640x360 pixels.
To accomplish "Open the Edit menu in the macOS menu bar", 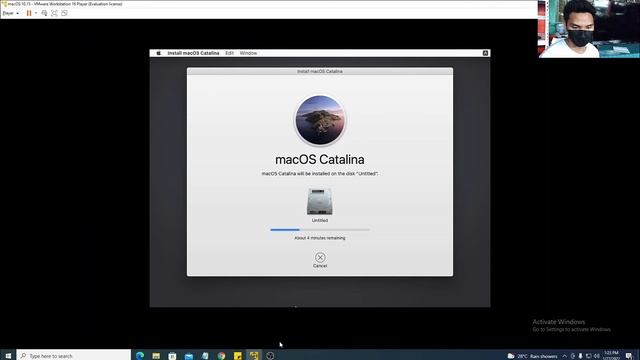I will (x=229, y=53).
